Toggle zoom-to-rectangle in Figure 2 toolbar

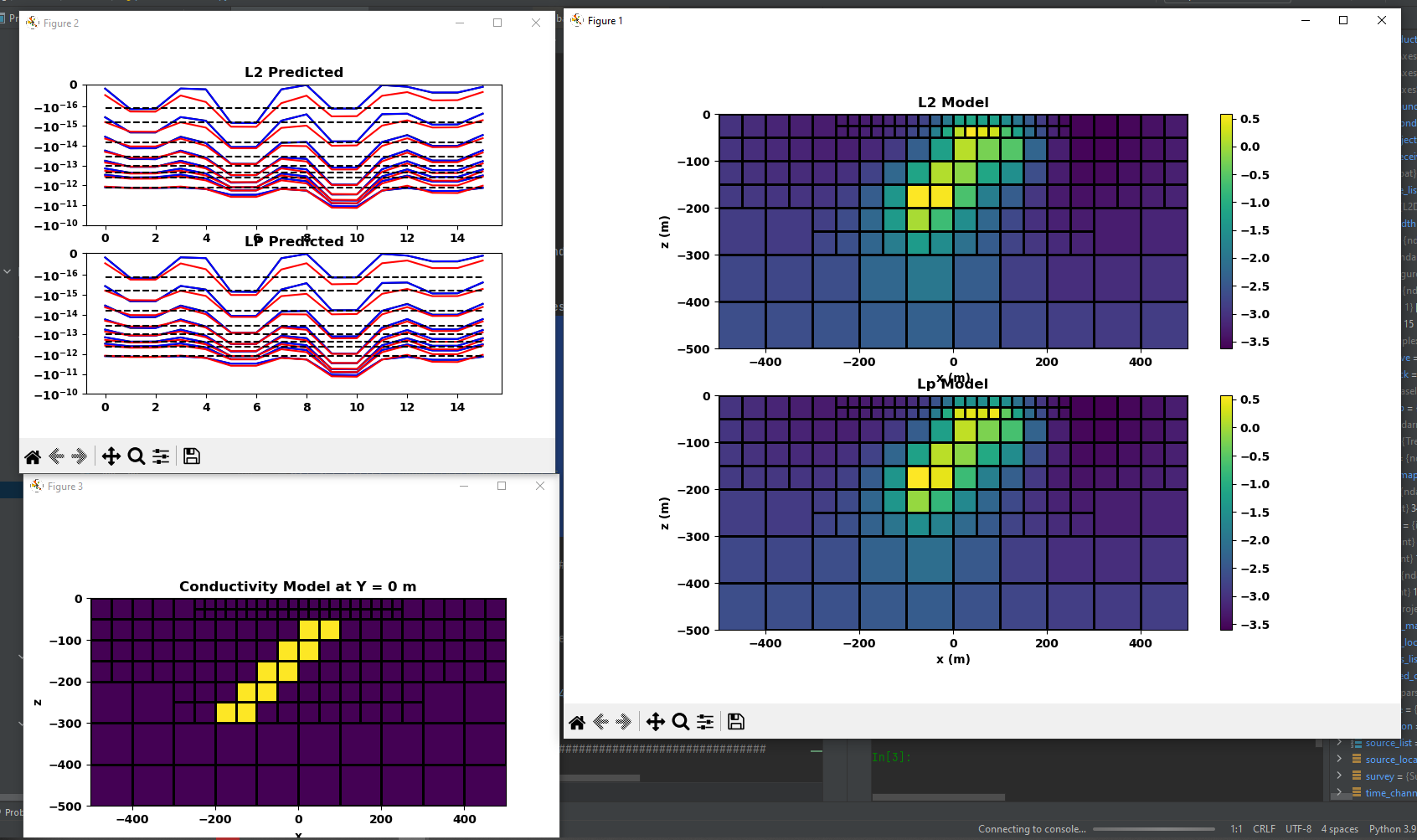(x=137, y=456)
